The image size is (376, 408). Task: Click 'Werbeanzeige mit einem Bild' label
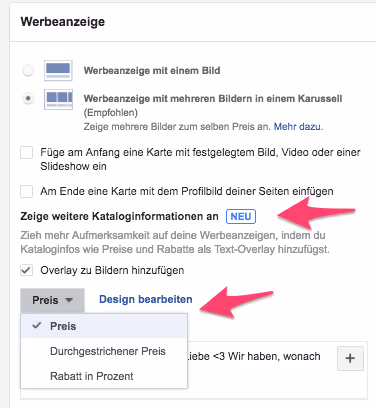coord(152,71)
